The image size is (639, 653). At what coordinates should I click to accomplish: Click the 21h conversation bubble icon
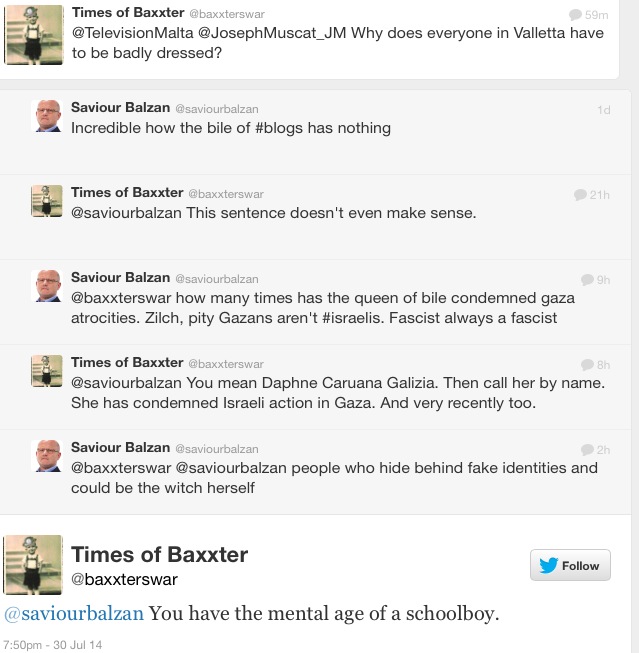click(x=580, y=195)
